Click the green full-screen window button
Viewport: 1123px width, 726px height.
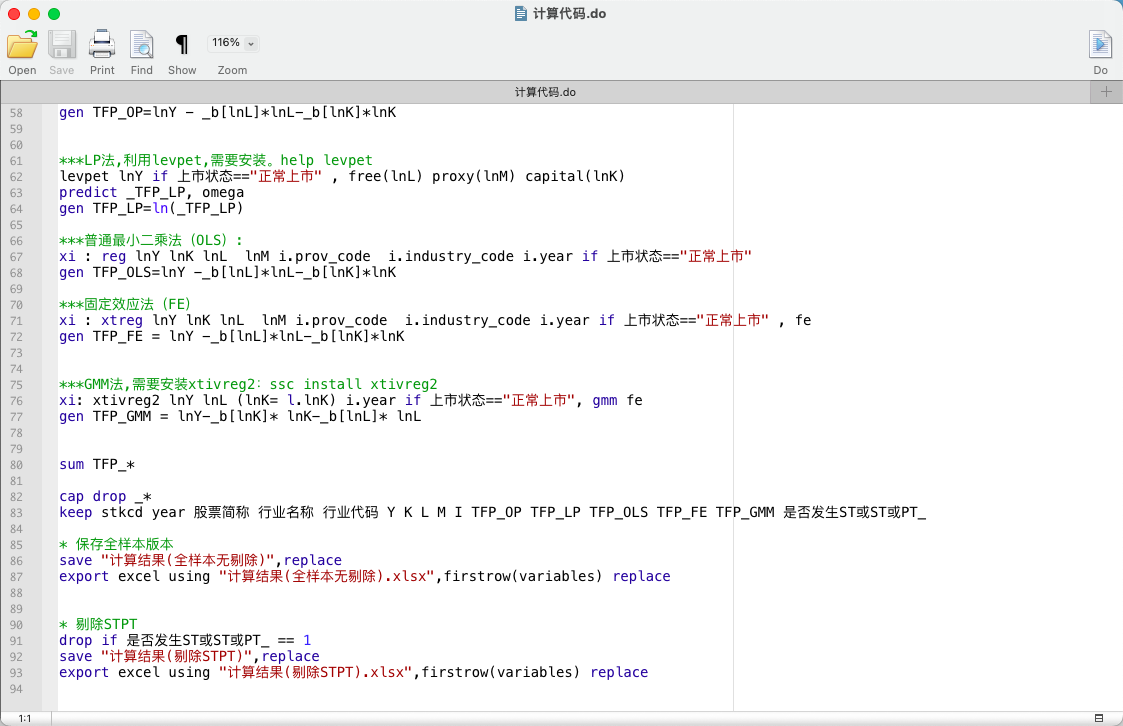[x=54, y=14]
